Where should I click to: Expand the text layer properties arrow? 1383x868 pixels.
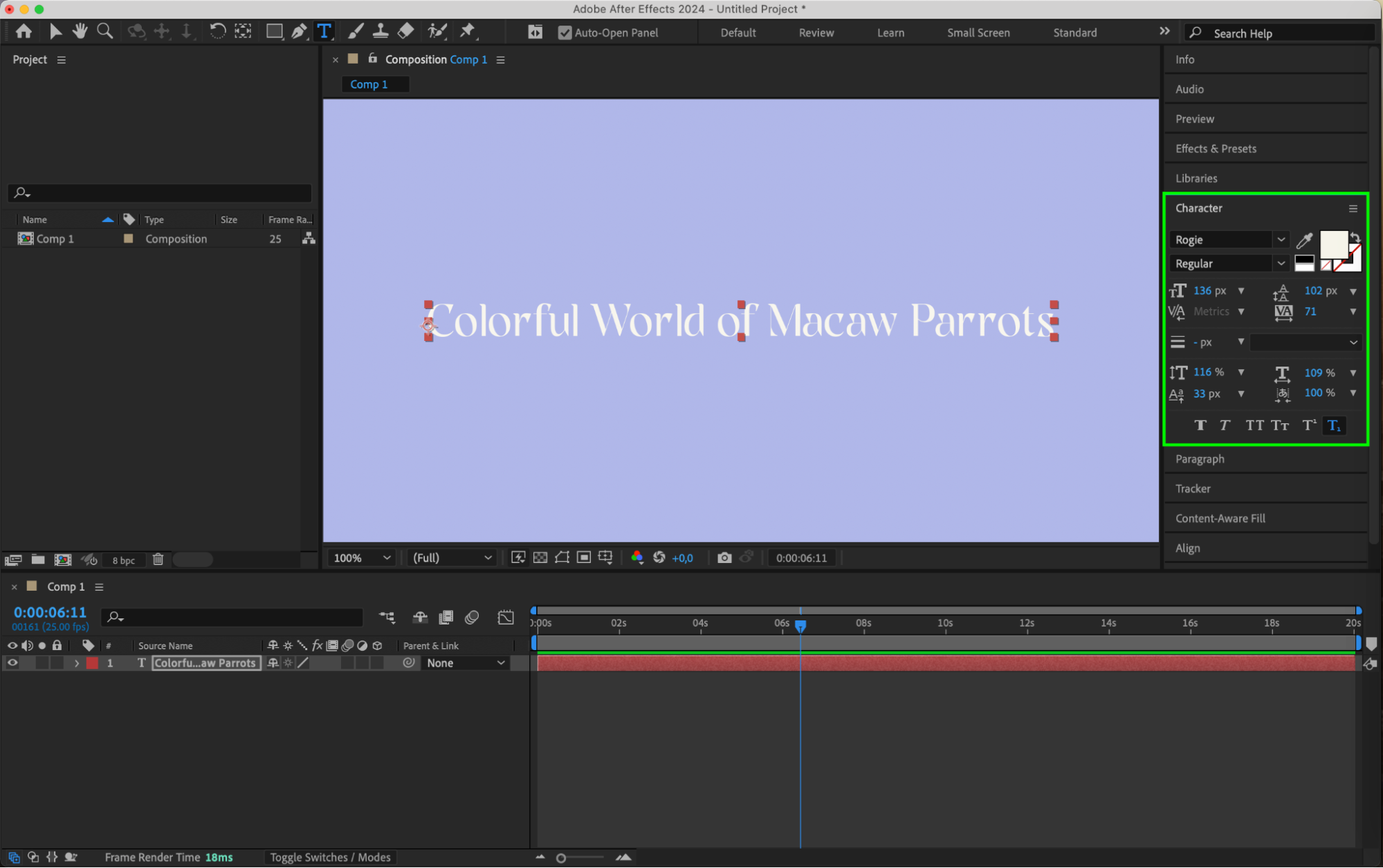[x=76, y=663]
